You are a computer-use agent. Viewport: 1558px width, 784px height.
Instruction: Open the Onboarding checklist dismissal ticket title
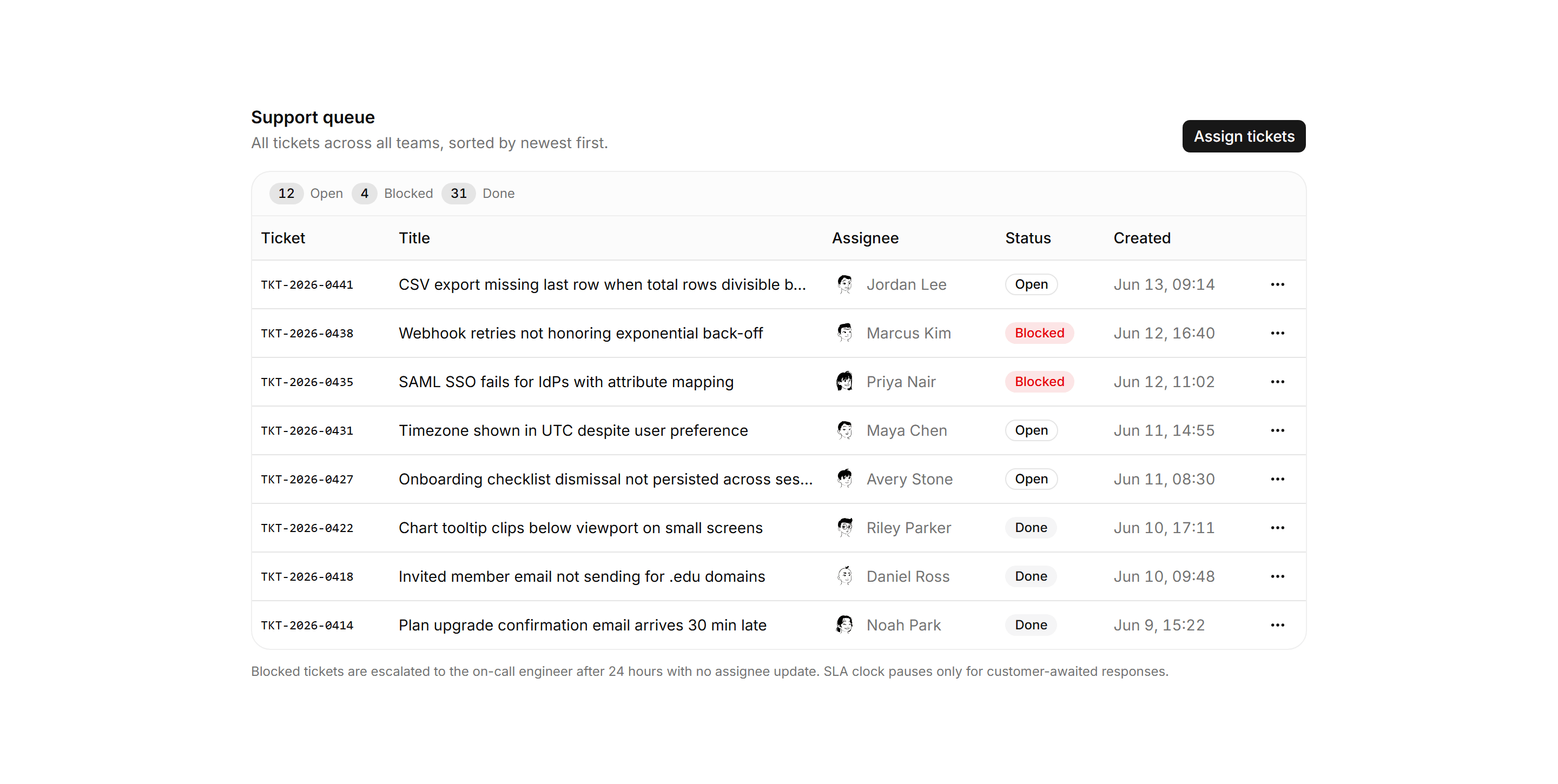605,480
